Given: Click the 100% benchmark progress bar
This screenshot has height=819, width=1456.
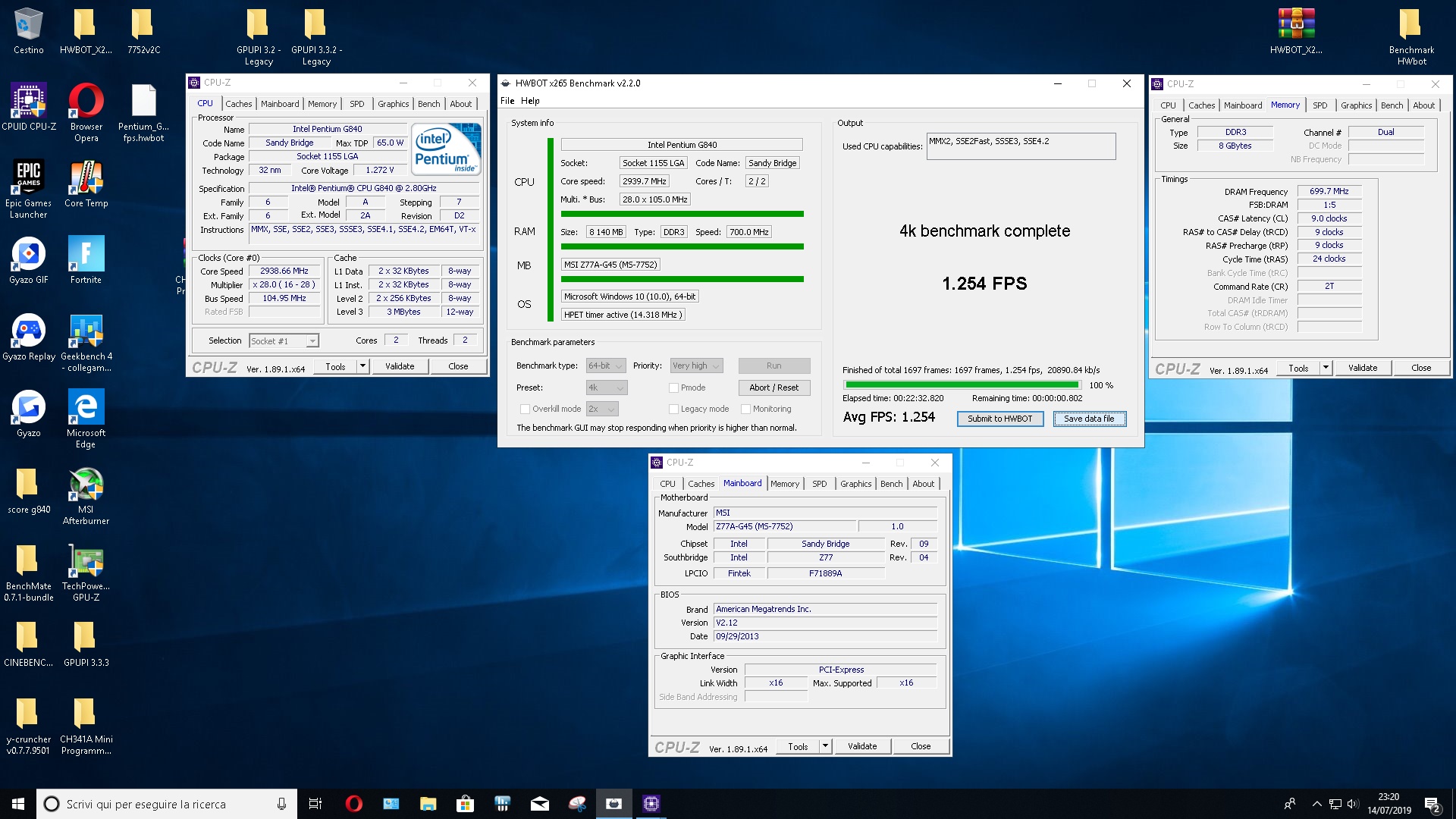Looking at the screenshot, I should (x=961, y=385).
